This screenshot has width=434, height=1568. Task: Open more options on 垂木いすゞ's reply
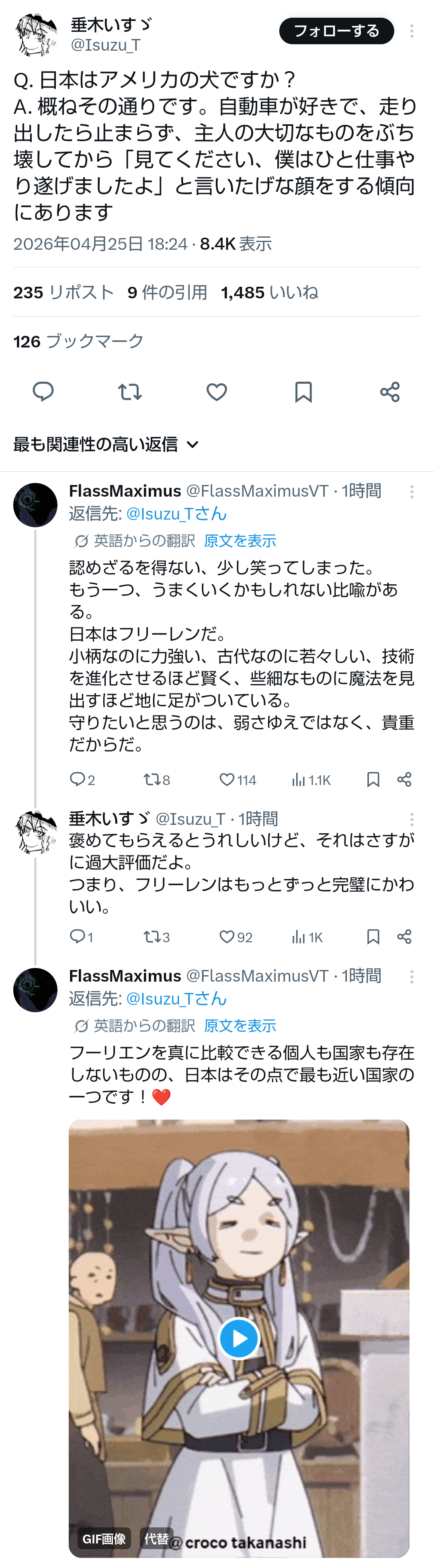(411, 819)
